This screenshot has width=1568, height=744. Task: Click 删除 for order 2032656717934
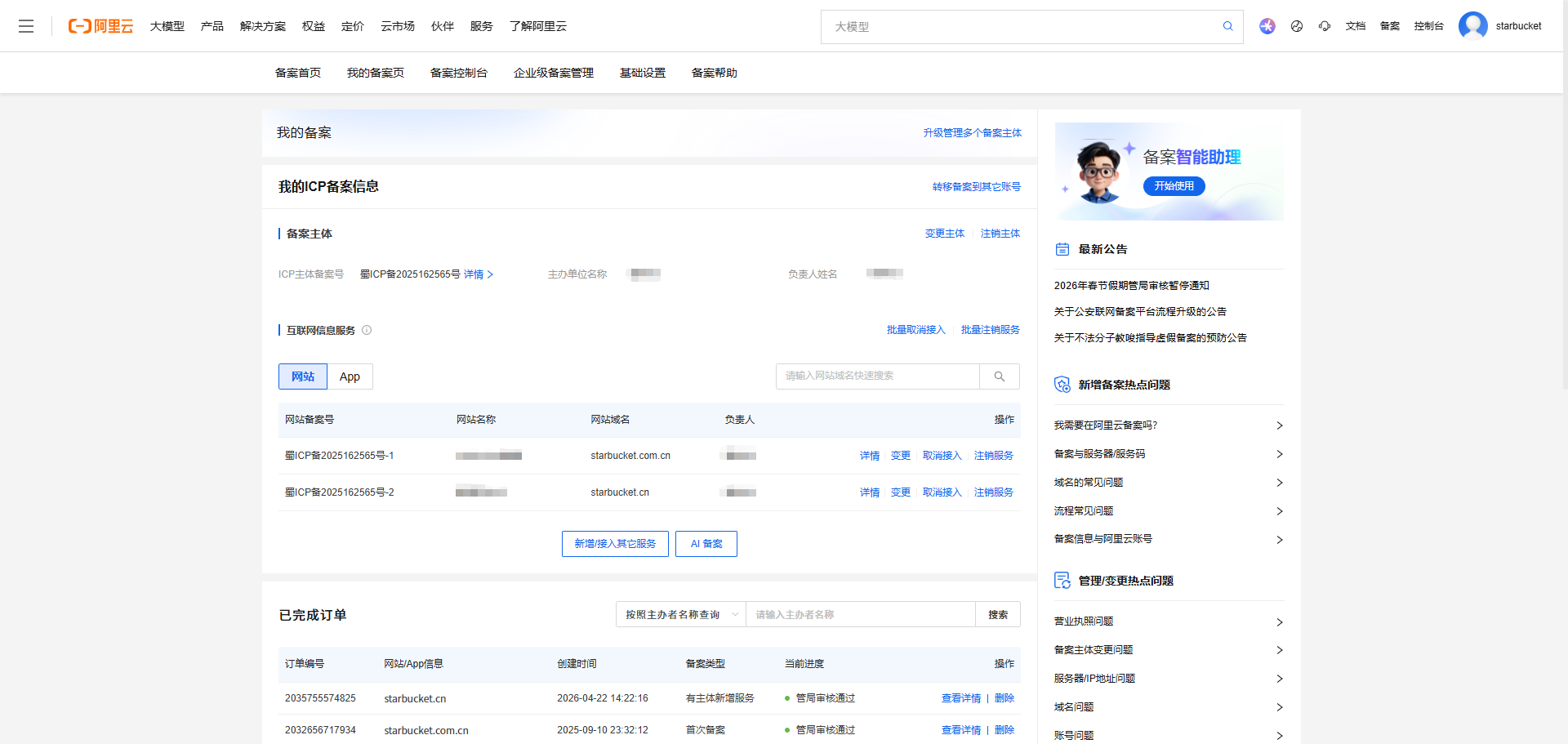pos(1004,730)
